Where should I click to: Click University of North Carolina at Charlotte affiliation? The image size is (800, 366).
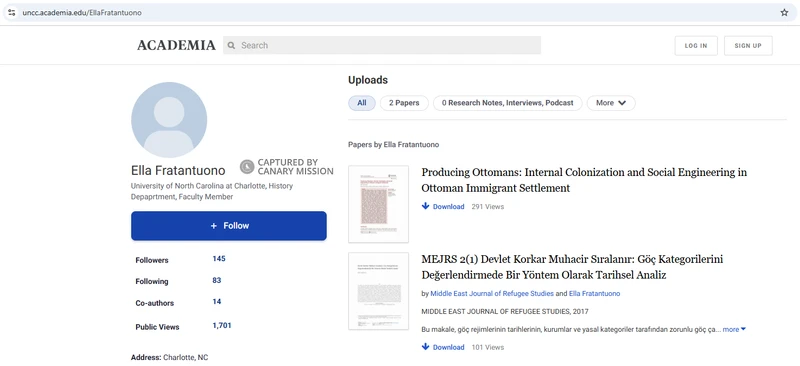(212, 191)
